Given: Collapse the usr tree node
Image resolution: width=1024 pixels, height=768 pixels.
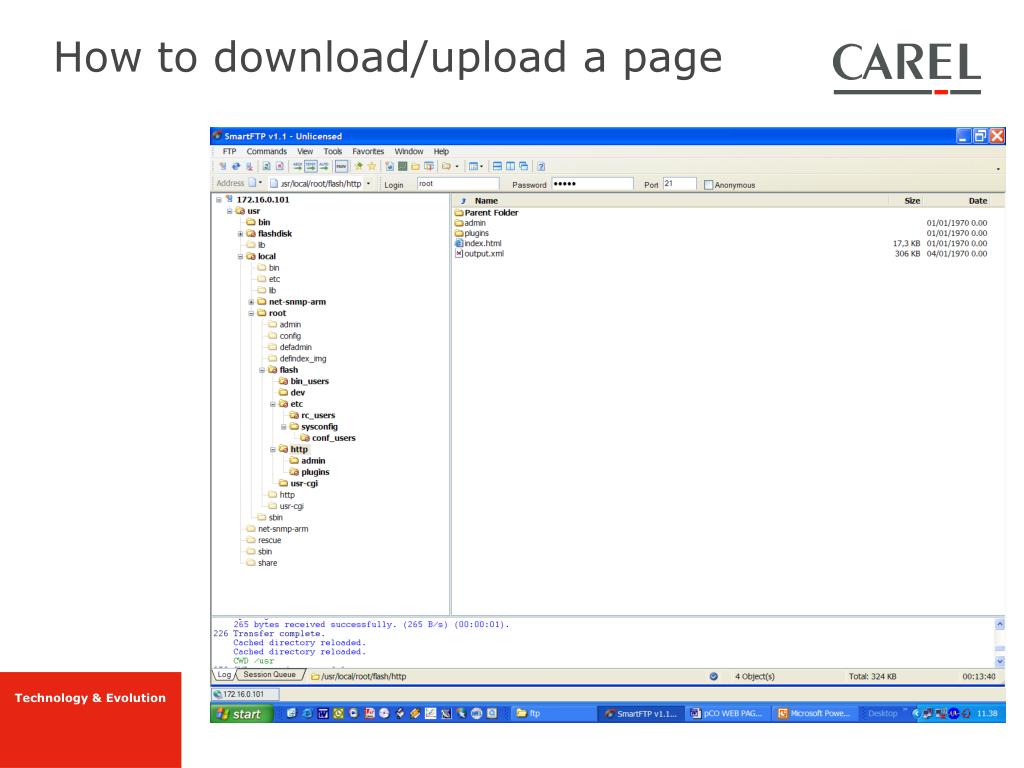Looking at the screenshot, I should (x=229, y=211).
